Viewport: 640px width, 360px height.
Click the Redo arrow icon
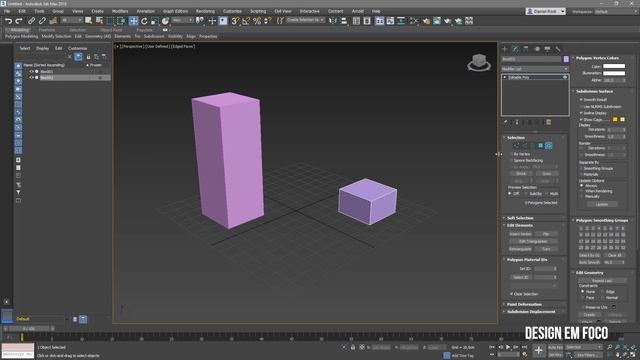point(18,21)
